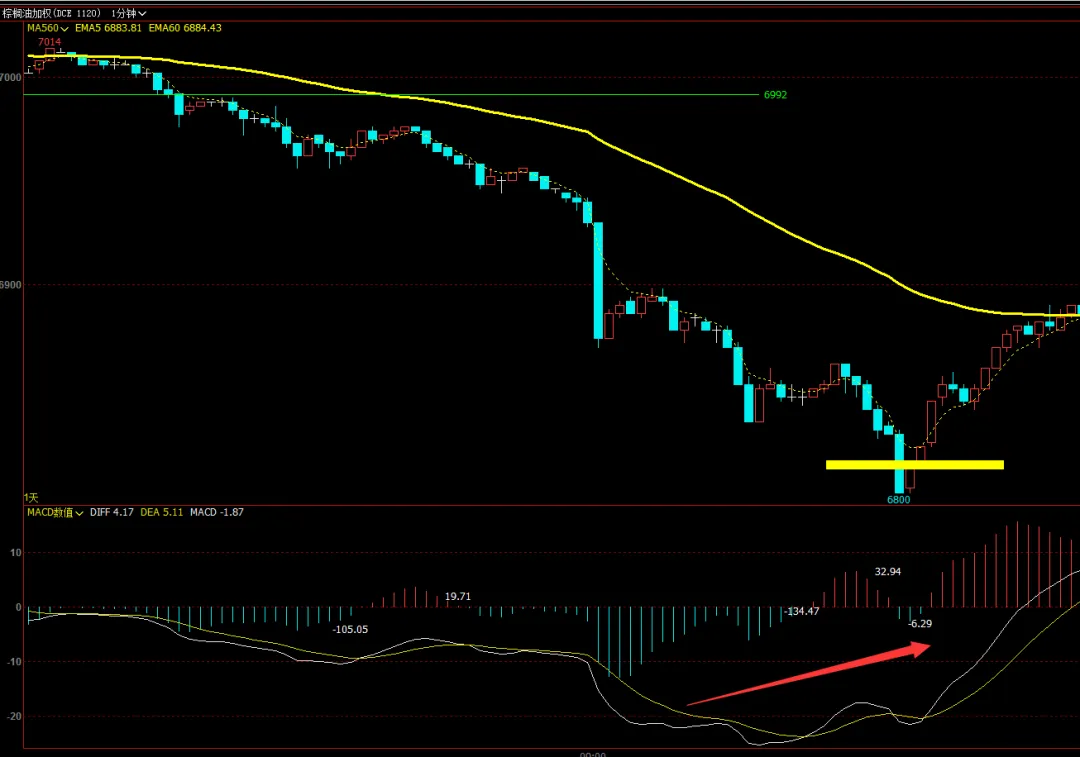Image resolution: width=1080 pixels, height=757 pixels.
Task: Click the tall cyan candle near 6900
Action: point(599,280)
